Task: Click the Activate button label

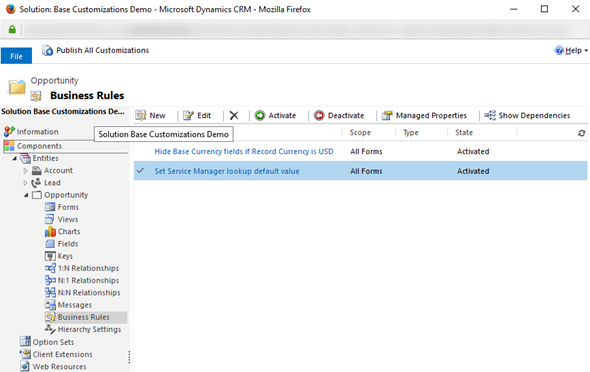Action: click(x=282, y=115)
